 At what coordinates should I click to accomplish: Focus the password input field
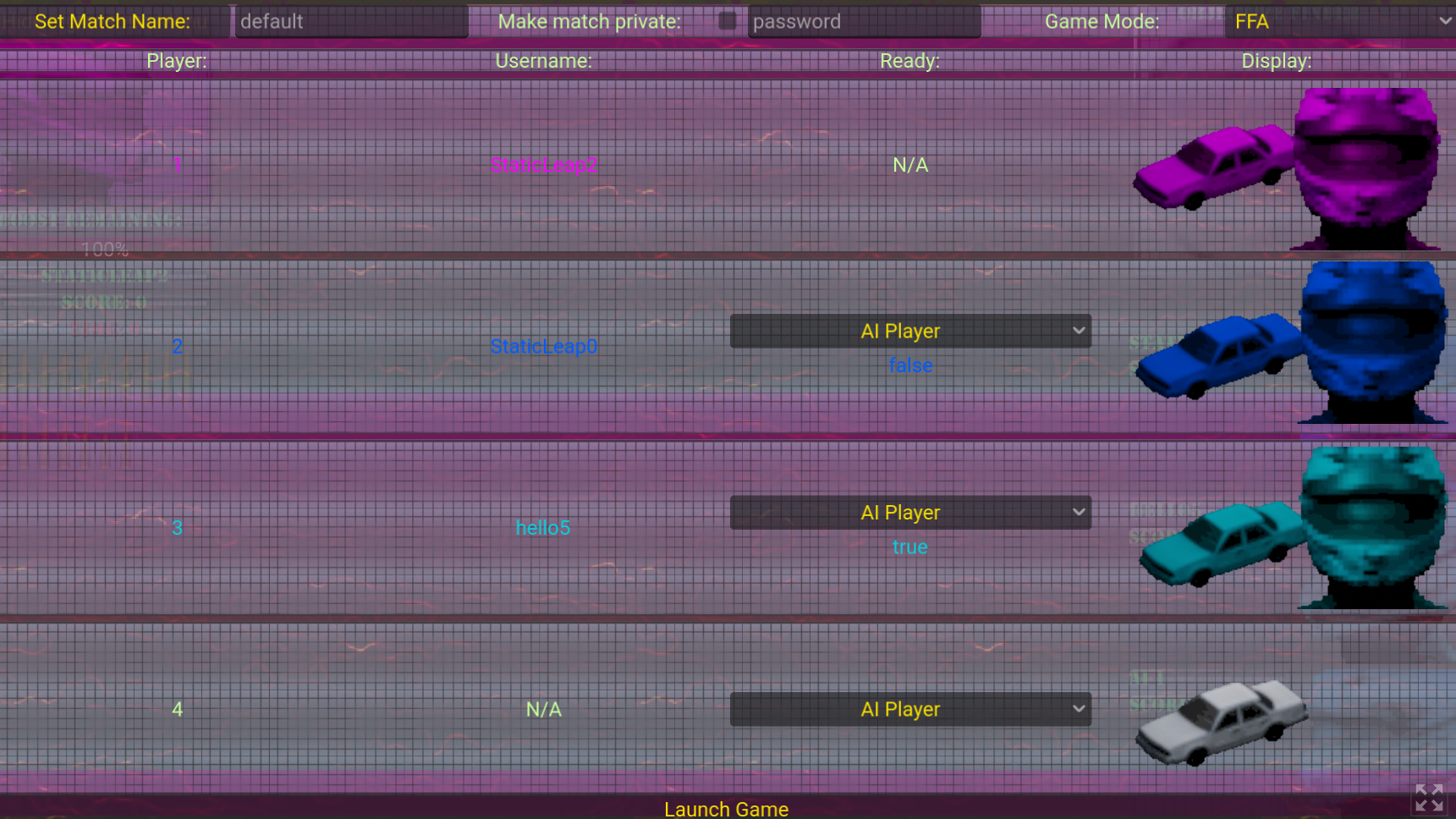point(863,21)
